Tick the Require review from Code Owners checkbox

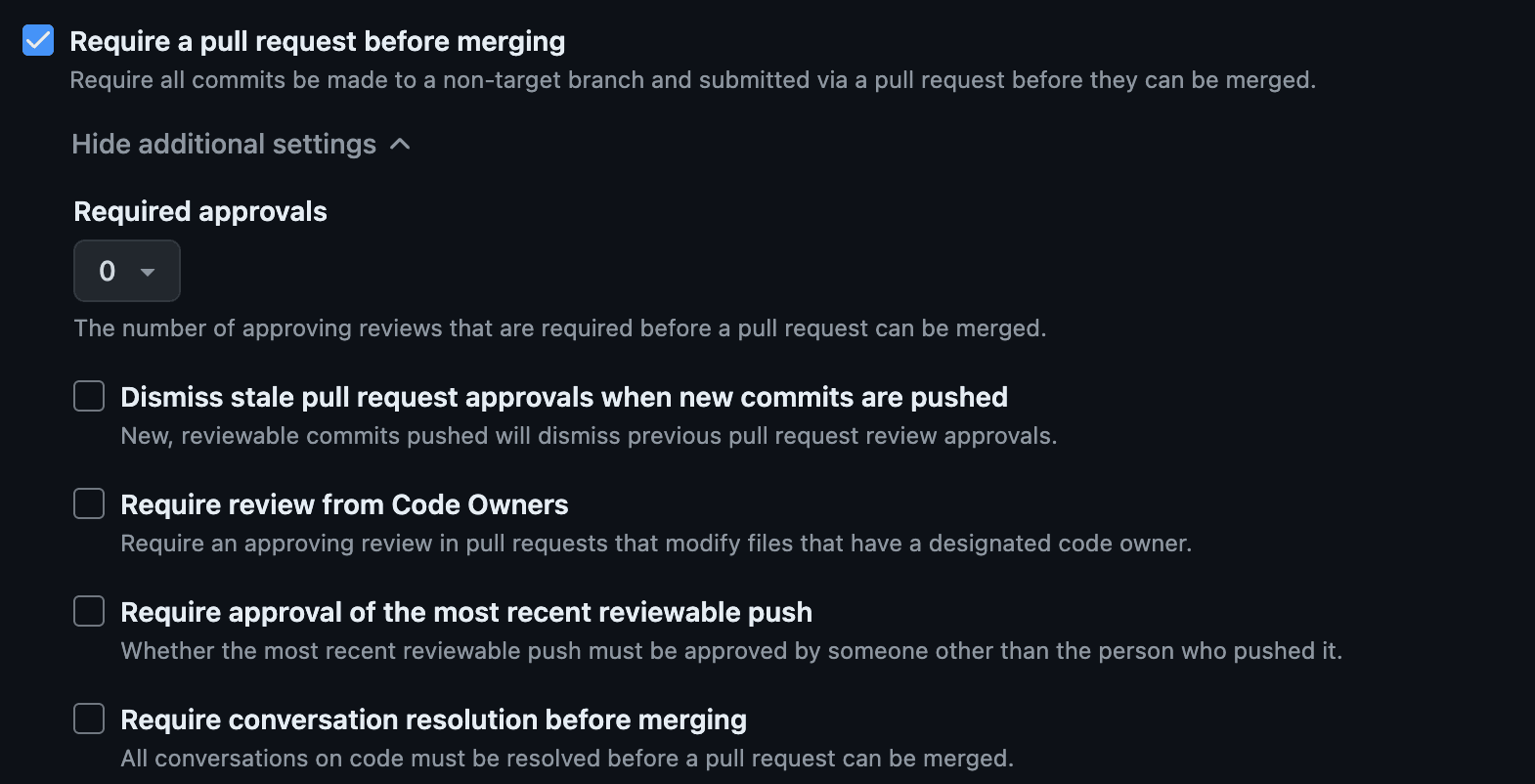pos(89,504)
